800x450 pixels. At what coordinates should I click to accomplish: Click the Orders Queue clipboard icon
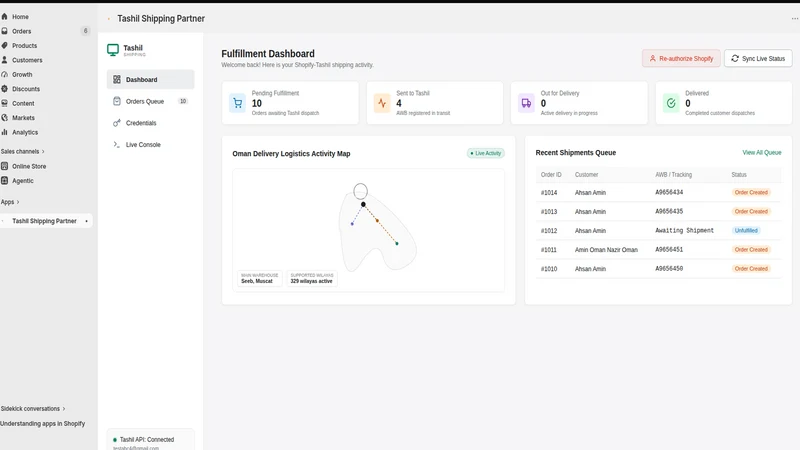(117, 101)
